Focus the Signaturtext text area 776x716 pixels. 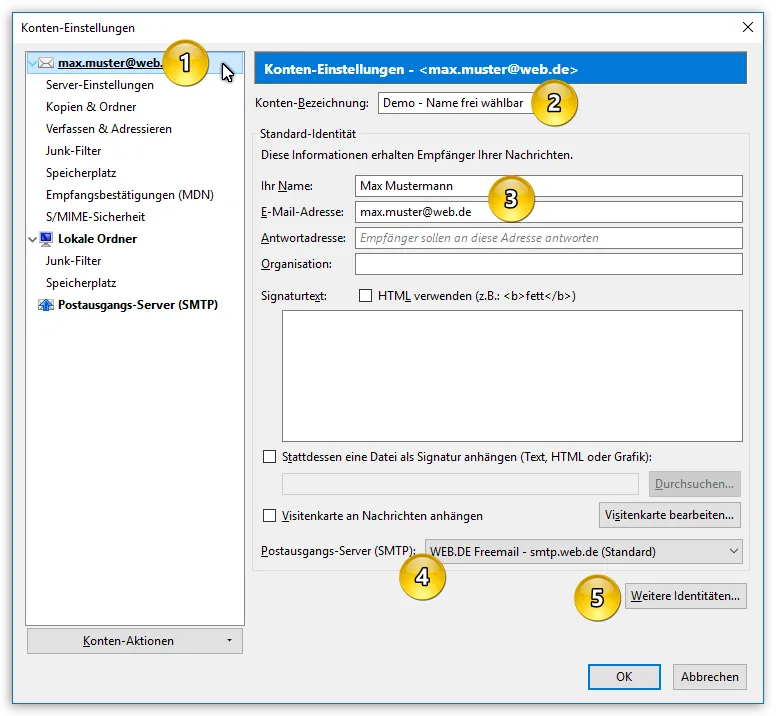[x=512, y=376]
